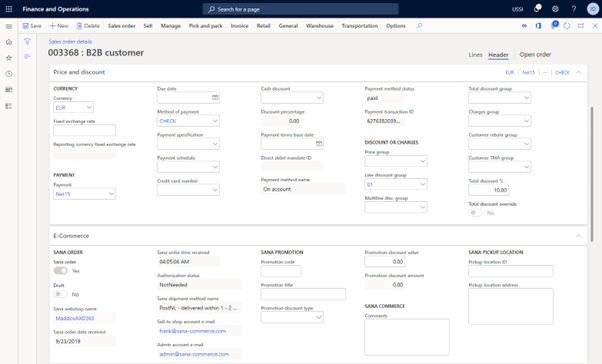Image resolution: width=602 pixels, height=364 pixels.
Task: Go to Home in the sidebar
Action: click(9, 42)
